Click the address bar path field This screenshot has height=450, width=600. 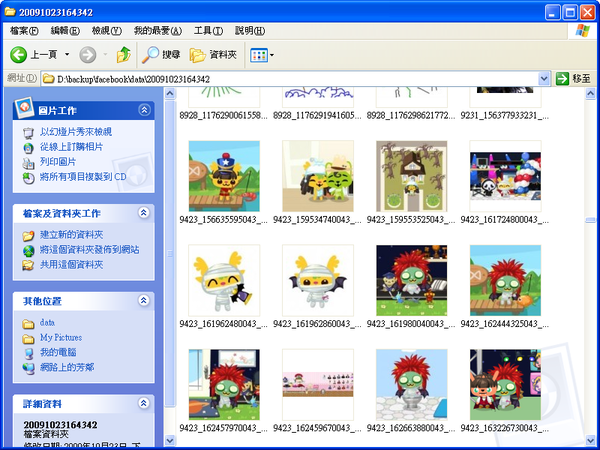pyautogui.click(x=289, y=79)
